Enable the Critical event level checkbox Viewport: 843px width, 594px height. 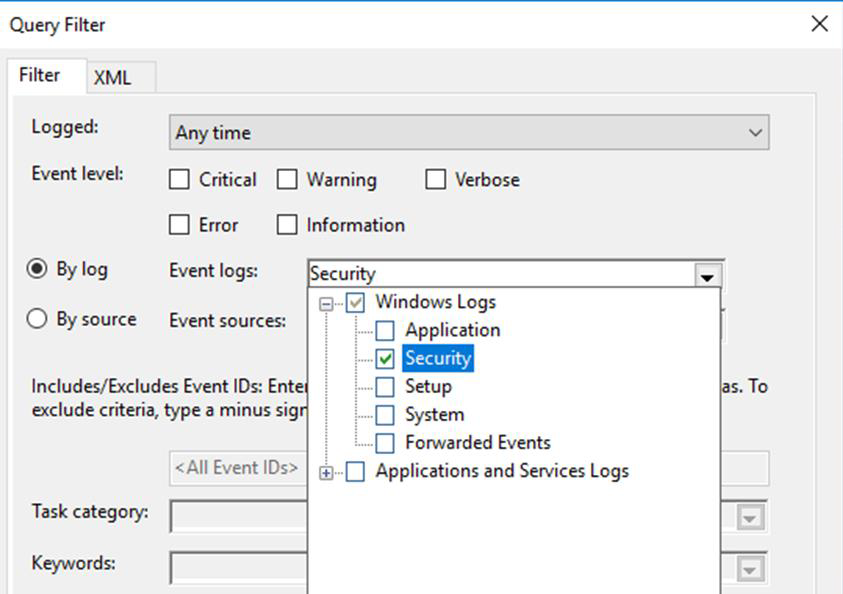point(181,179)
